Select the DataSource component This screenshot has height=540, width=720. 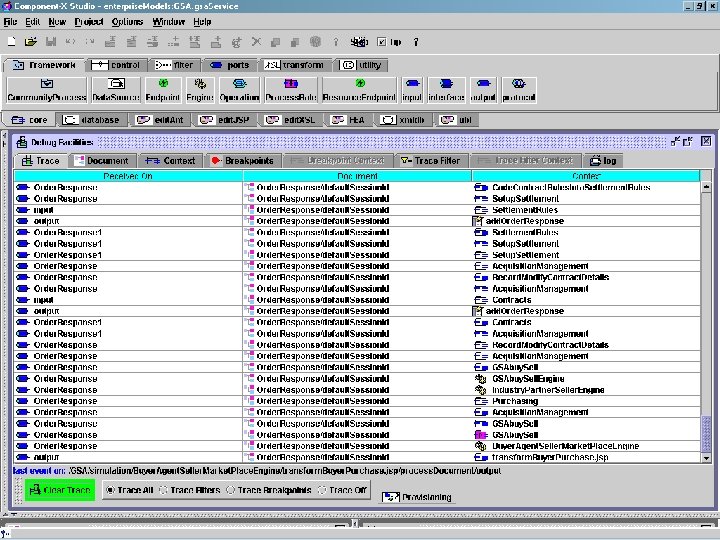pyautogui.click(x=116, y=90)
